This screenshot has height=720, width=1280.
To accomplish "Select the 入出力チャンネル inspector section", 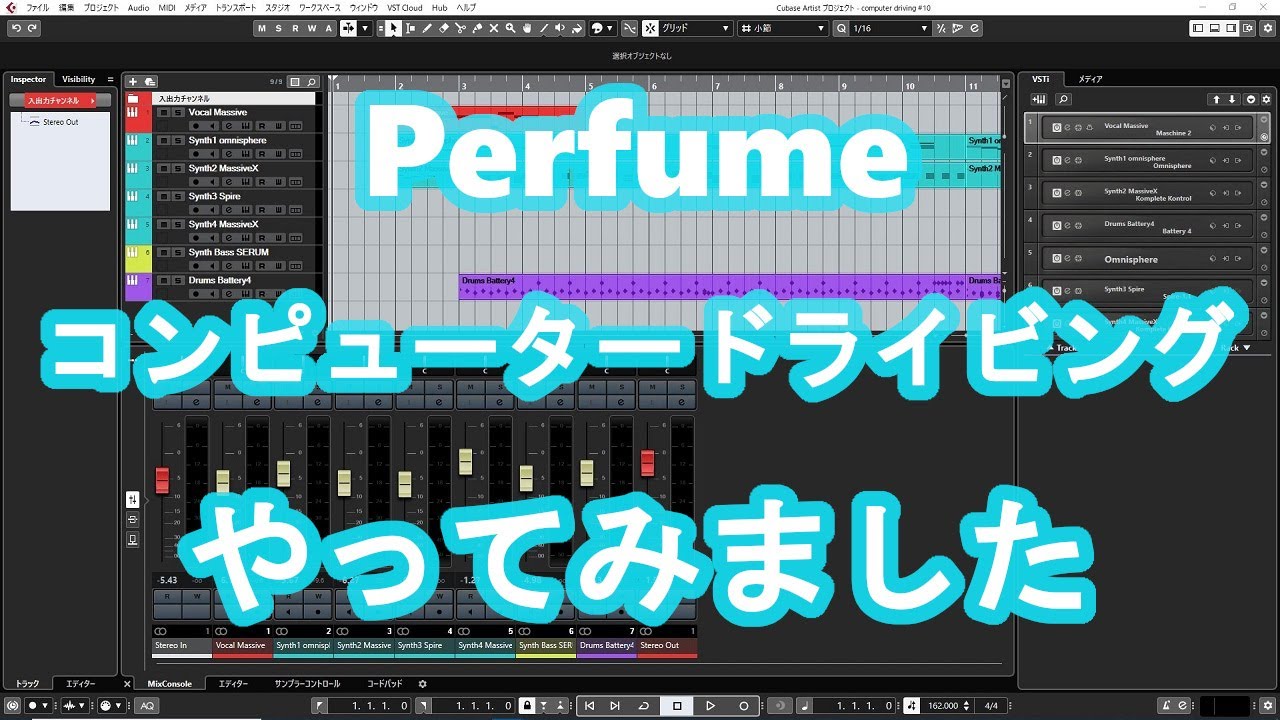I will pyautogui.click(x=60, y=100).
